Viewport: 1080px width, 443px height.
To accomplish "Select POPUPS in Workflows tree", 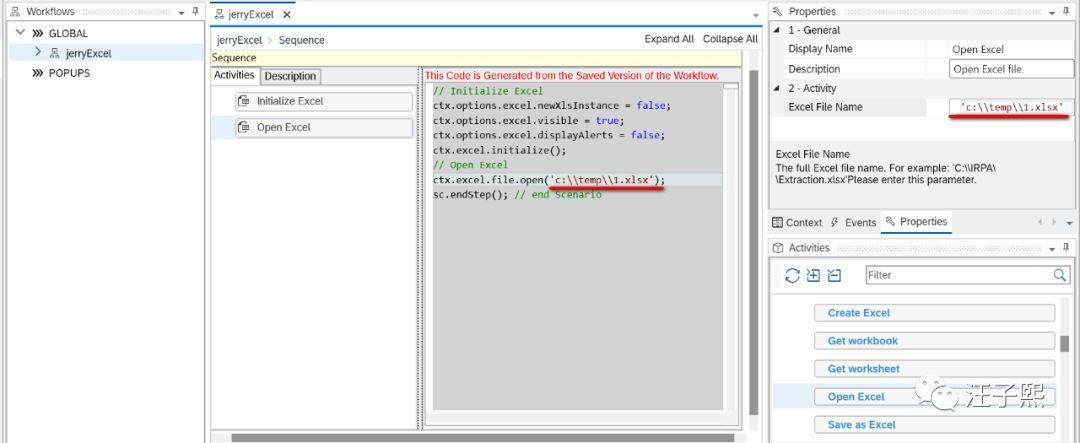I will point(69,73).
